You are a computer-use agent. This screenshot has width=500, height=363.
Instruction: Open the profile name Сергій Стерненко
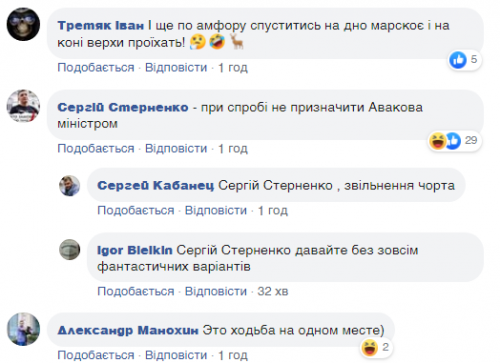[123, 107]
